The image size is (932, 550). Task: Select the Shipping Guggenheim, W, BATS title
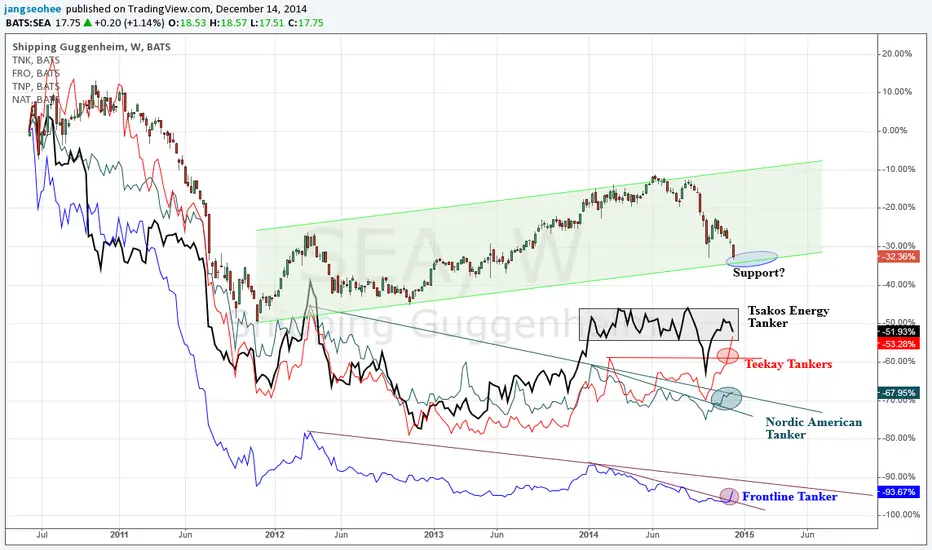click(x=91, y=46)
